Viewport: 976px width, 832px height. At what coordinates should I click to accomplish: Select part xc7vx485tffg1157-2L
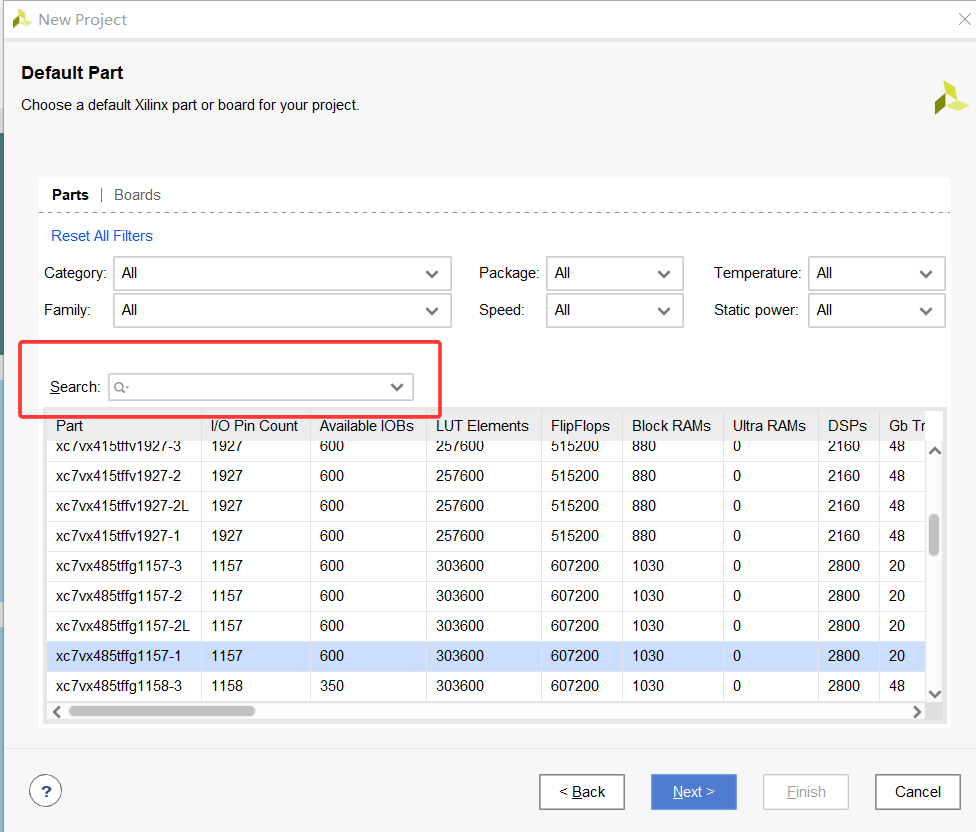coord(123,625)
